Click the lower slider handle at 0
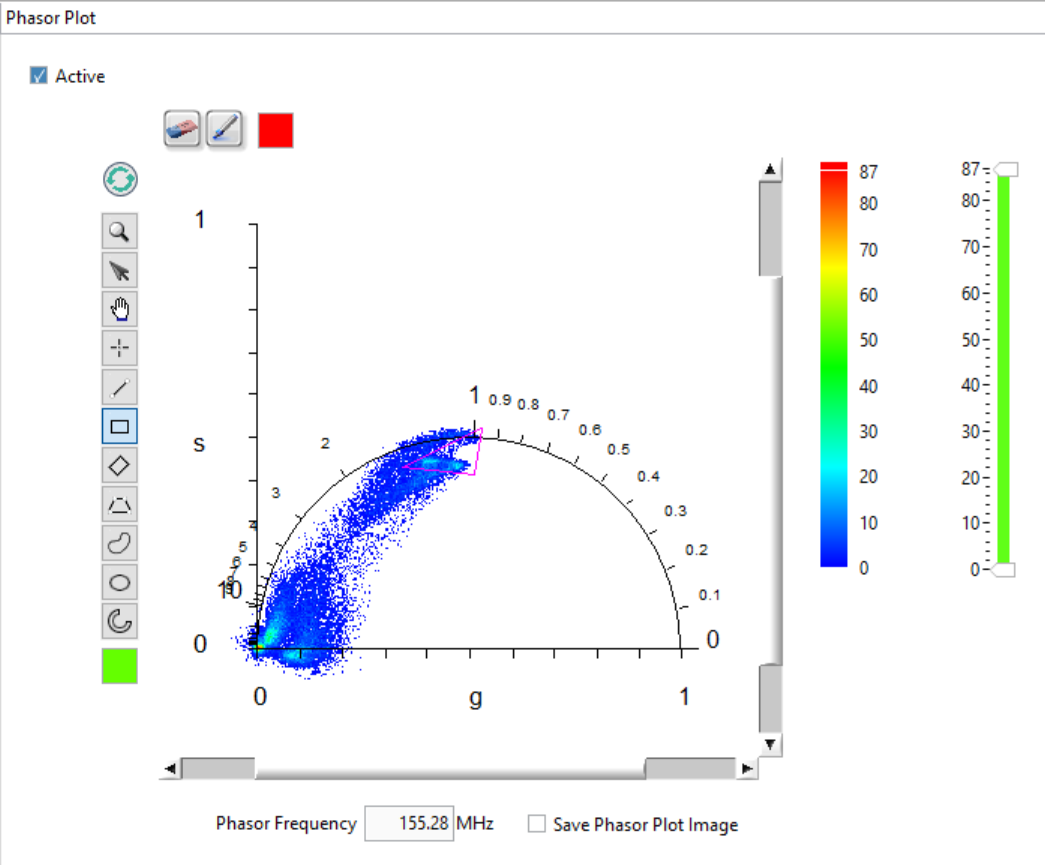The height and width of the screenshot is (865, 1045). pyautogui.click(x=1004, y=570)
